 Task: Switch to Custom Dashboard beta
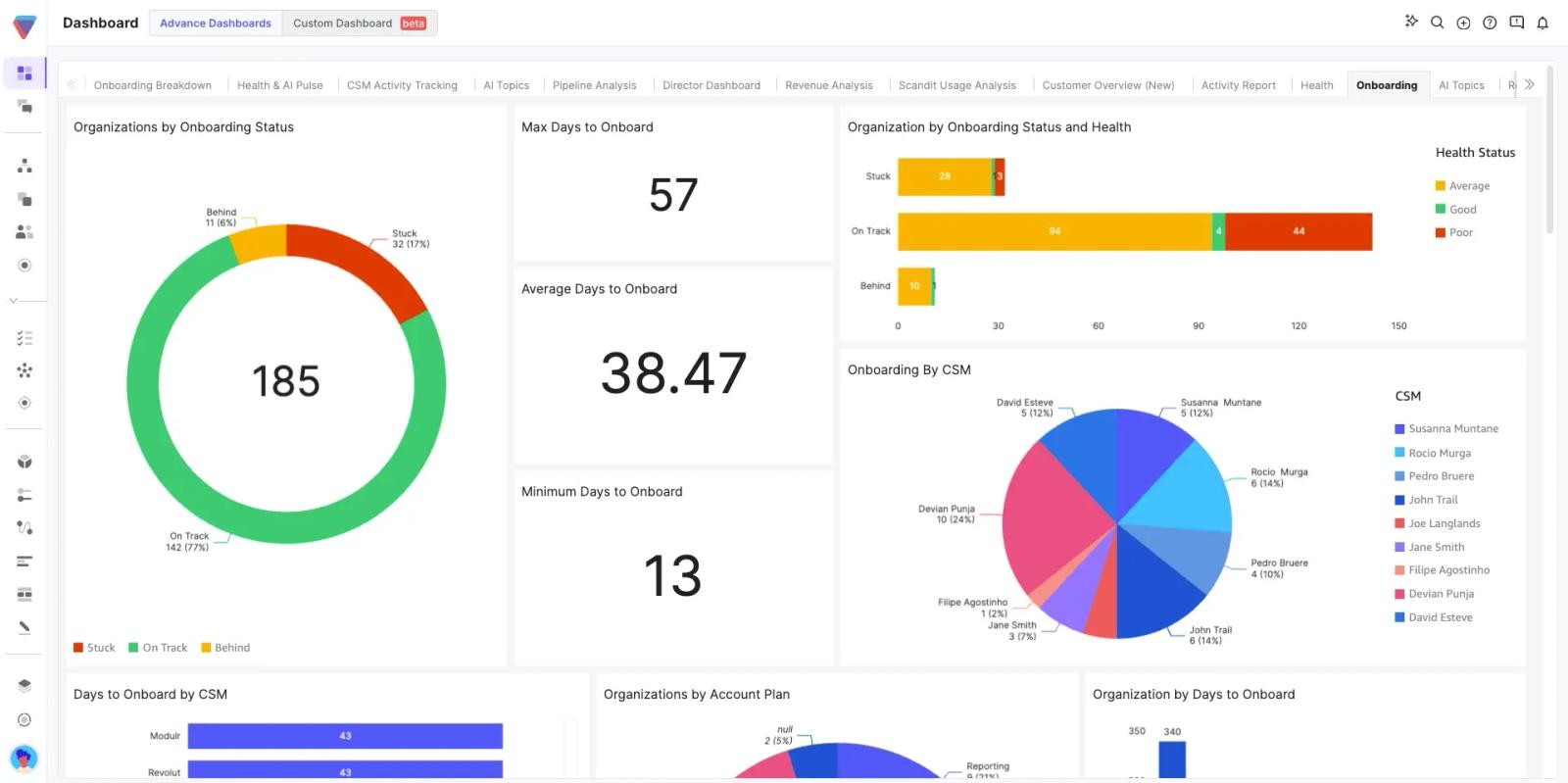360,24
